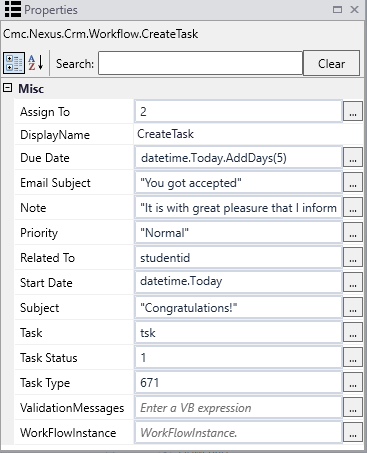The width and height of the screenshot is (367, 453).
Task: Edit the DisplayName value CreateTask
Action: tap(248, 134)
